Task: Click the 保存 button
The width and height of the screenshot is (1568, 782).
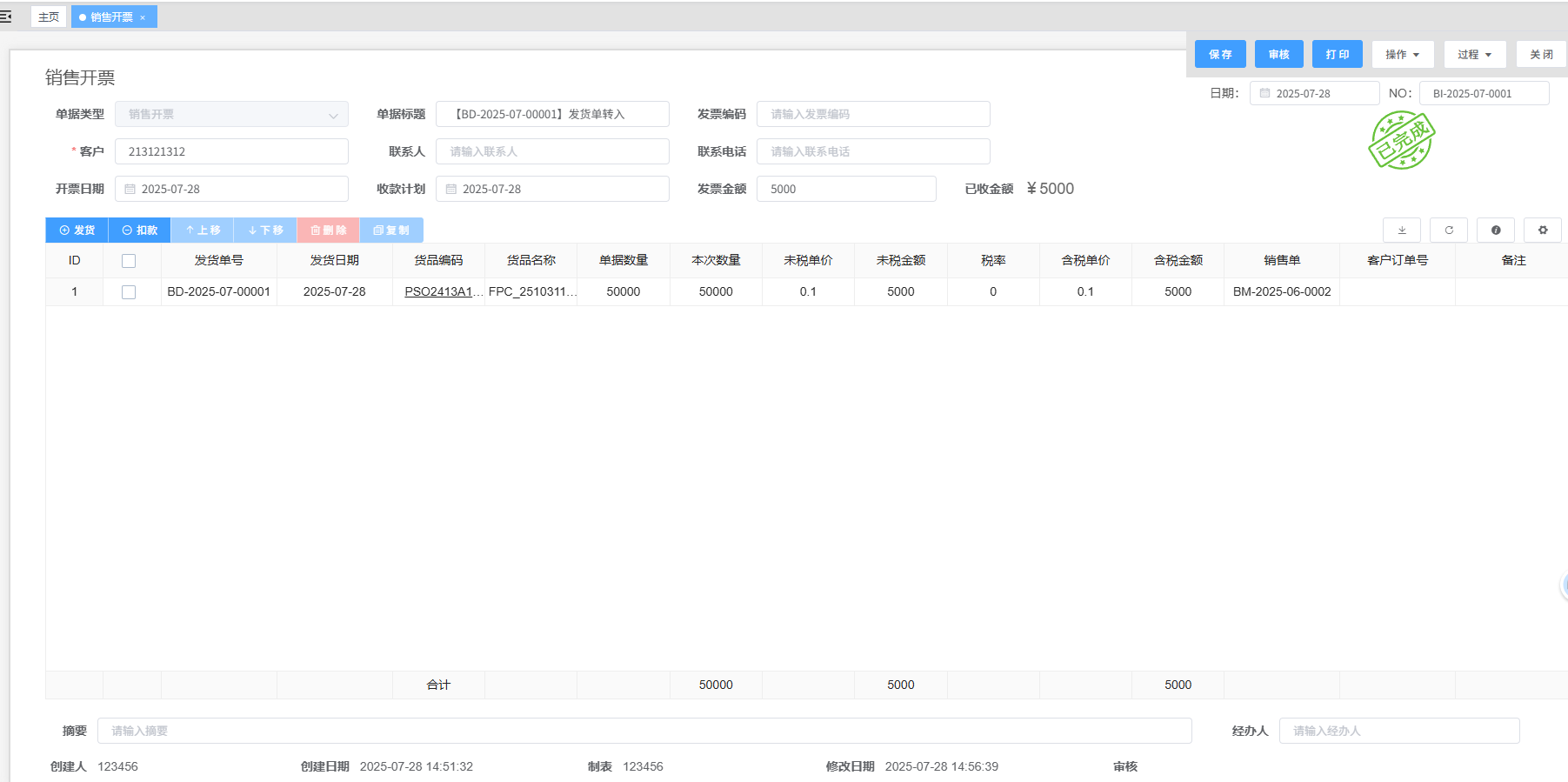Action: pyautogui.click(x=1219, y=55)
